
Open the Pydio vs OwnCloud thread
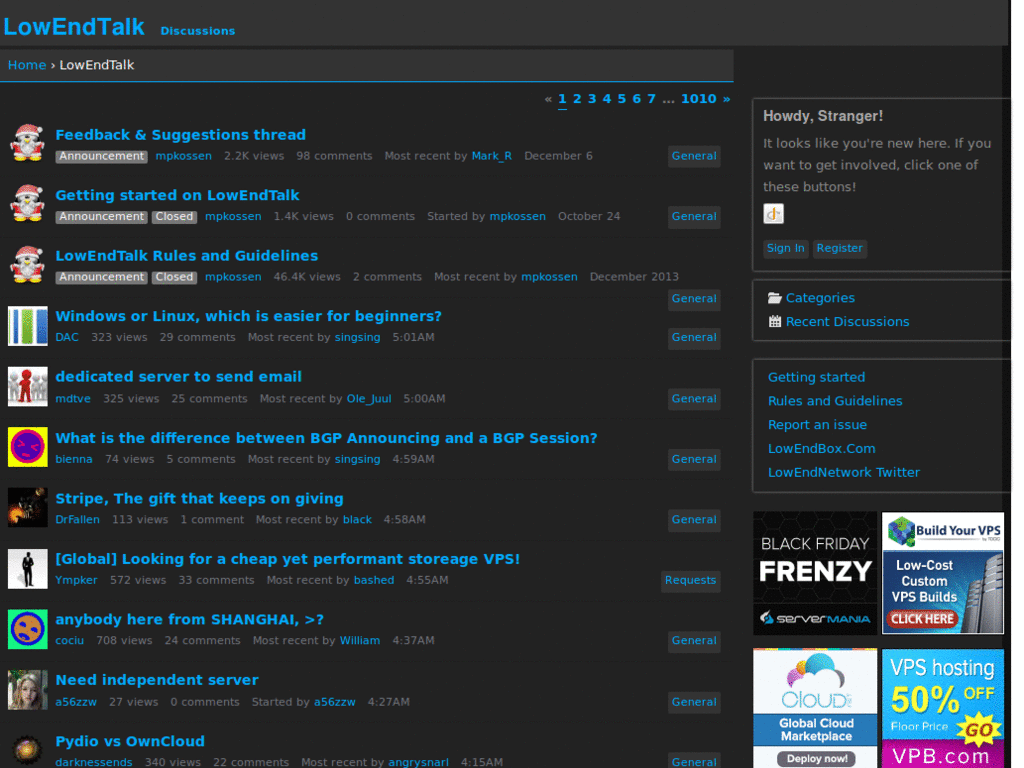(130, 741)
